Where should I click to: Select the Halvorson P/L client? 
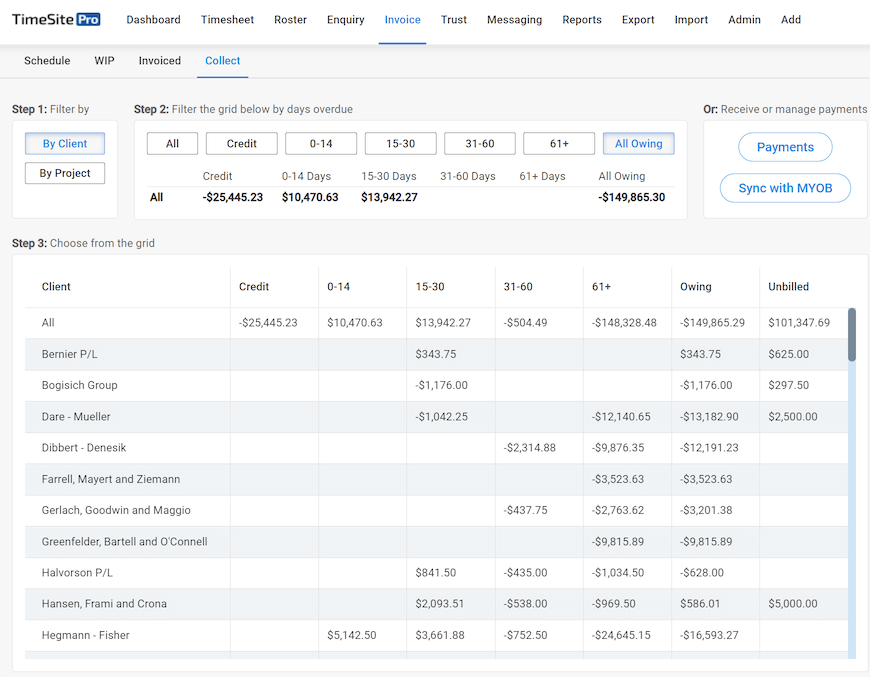click(x=436, y=573)
